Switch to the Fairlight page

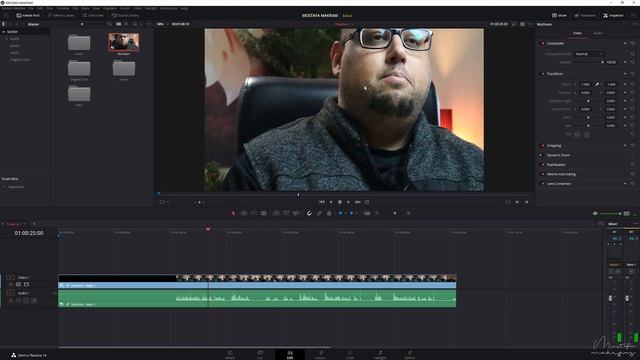pos(380,354)
